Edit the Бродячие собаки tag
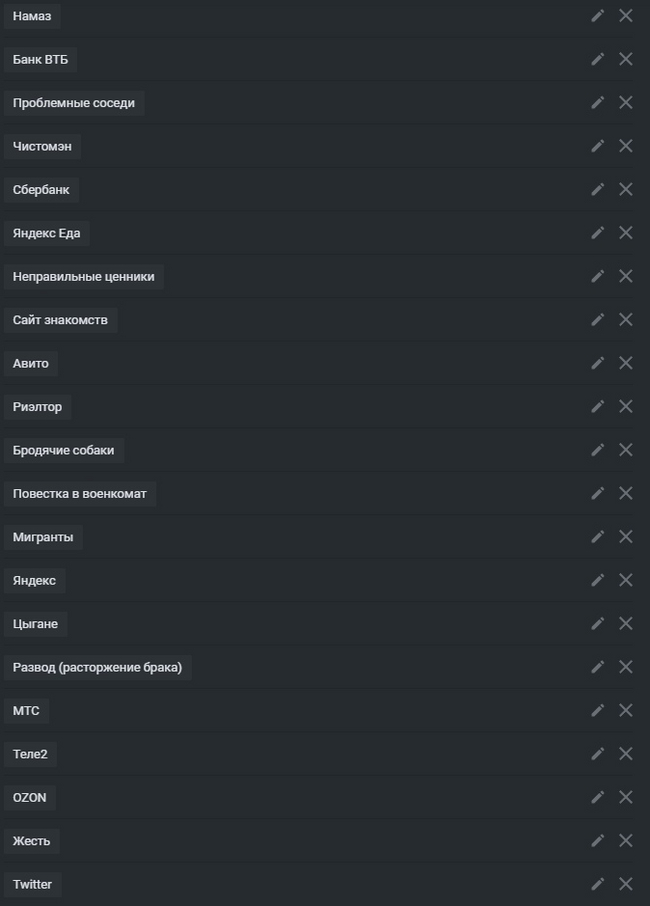 coord(598,450)
